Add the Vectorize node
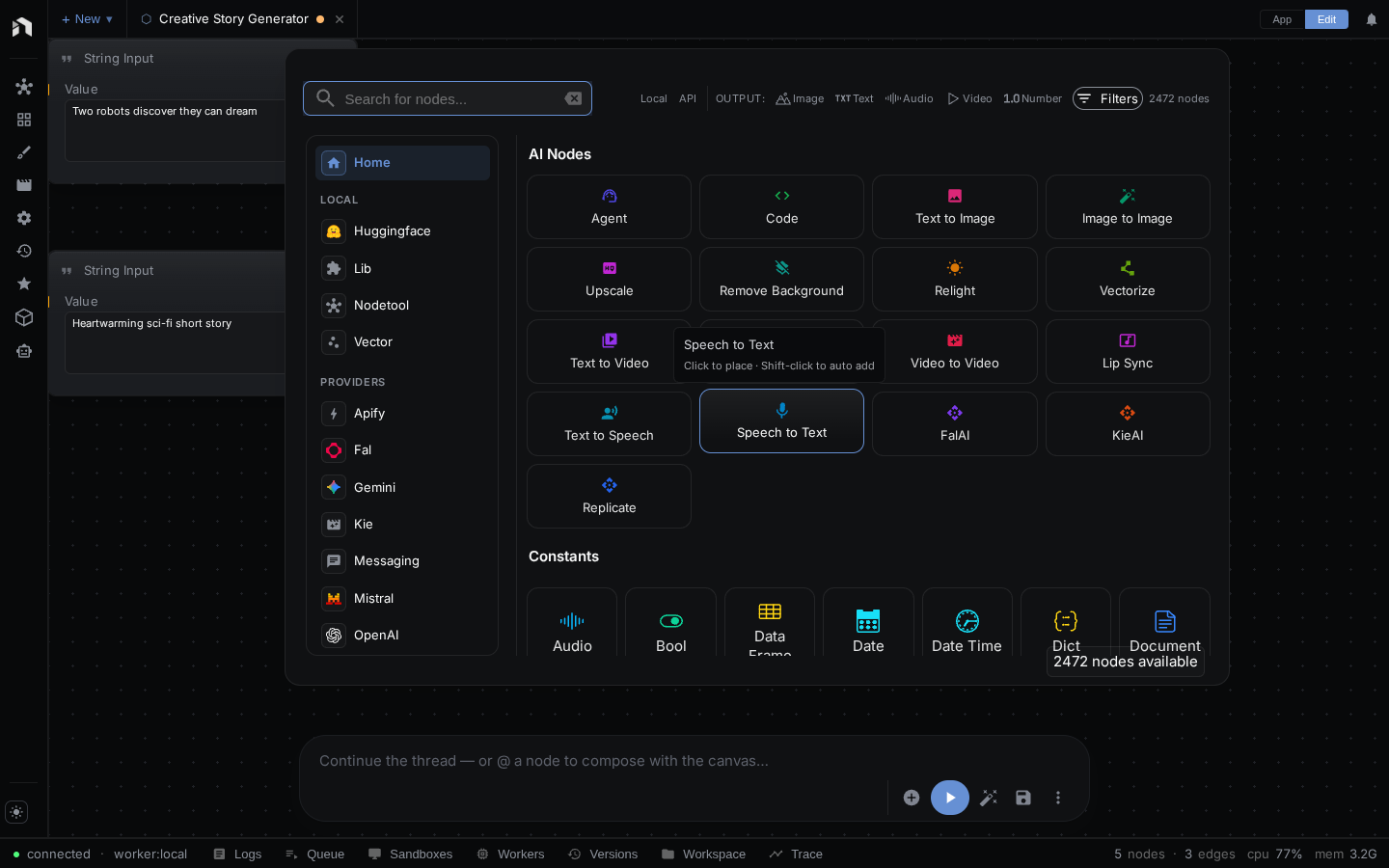This screenshot has width=1389, height=868. coord(1128,279)
